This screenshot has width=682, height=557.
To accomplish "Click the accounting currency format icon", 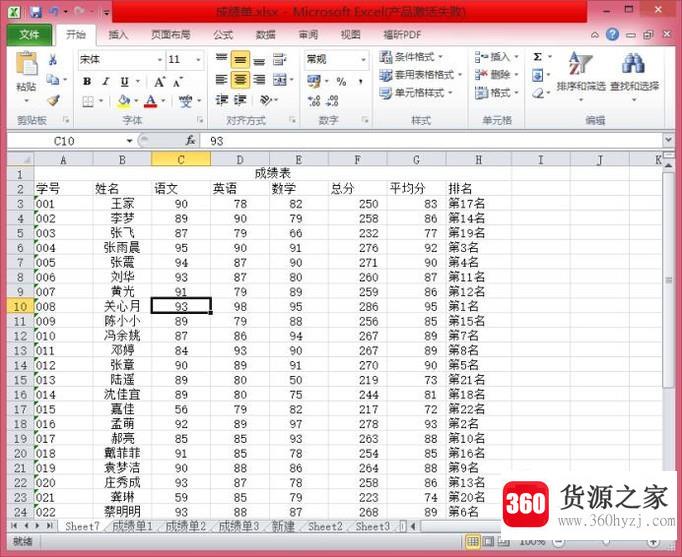I will coord(314,81).
